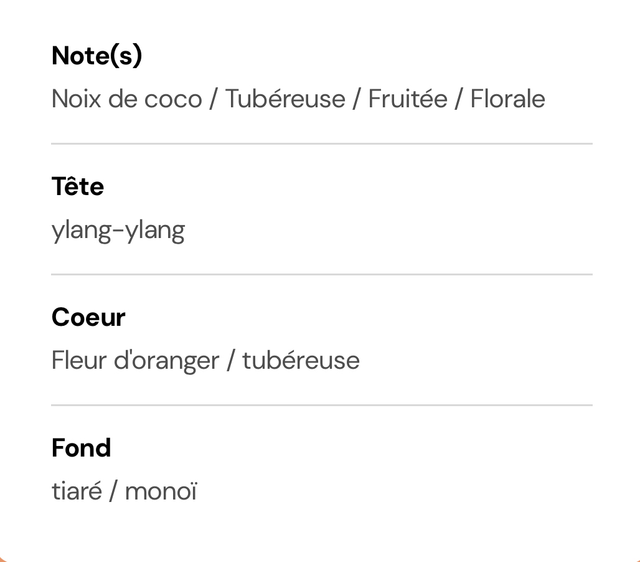Click the Note(s) heading

pos(97,56)
